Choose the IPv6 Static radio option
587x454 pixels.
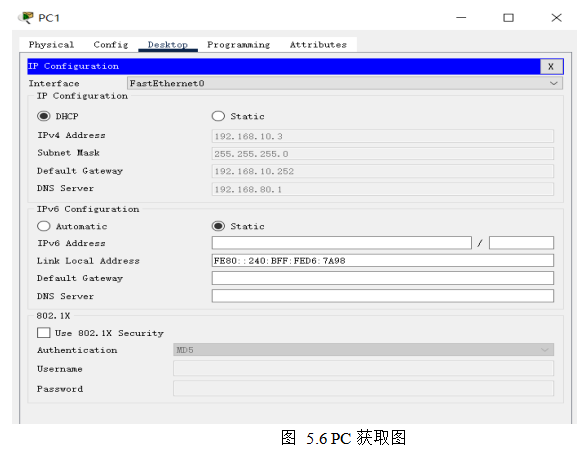218,226
